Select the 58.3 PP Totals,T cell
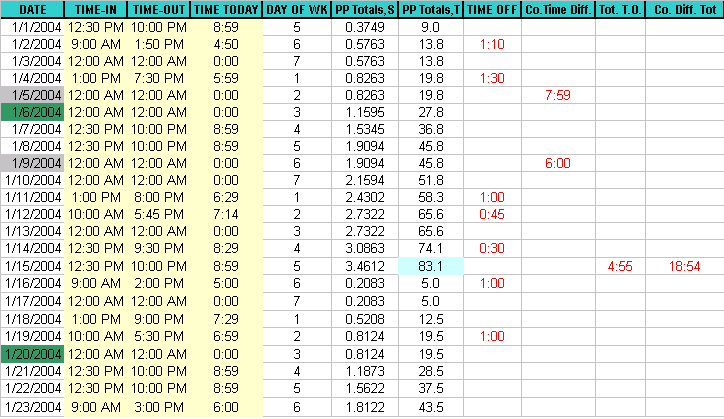This screenshot has height=419, width=724. (431, 197)
